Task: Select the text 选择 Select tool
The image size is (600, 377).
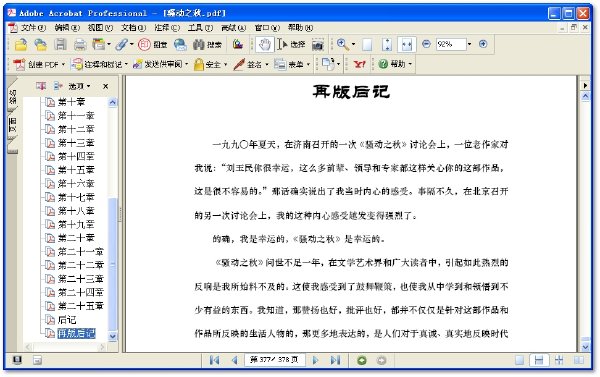Action: click(291, 45)
